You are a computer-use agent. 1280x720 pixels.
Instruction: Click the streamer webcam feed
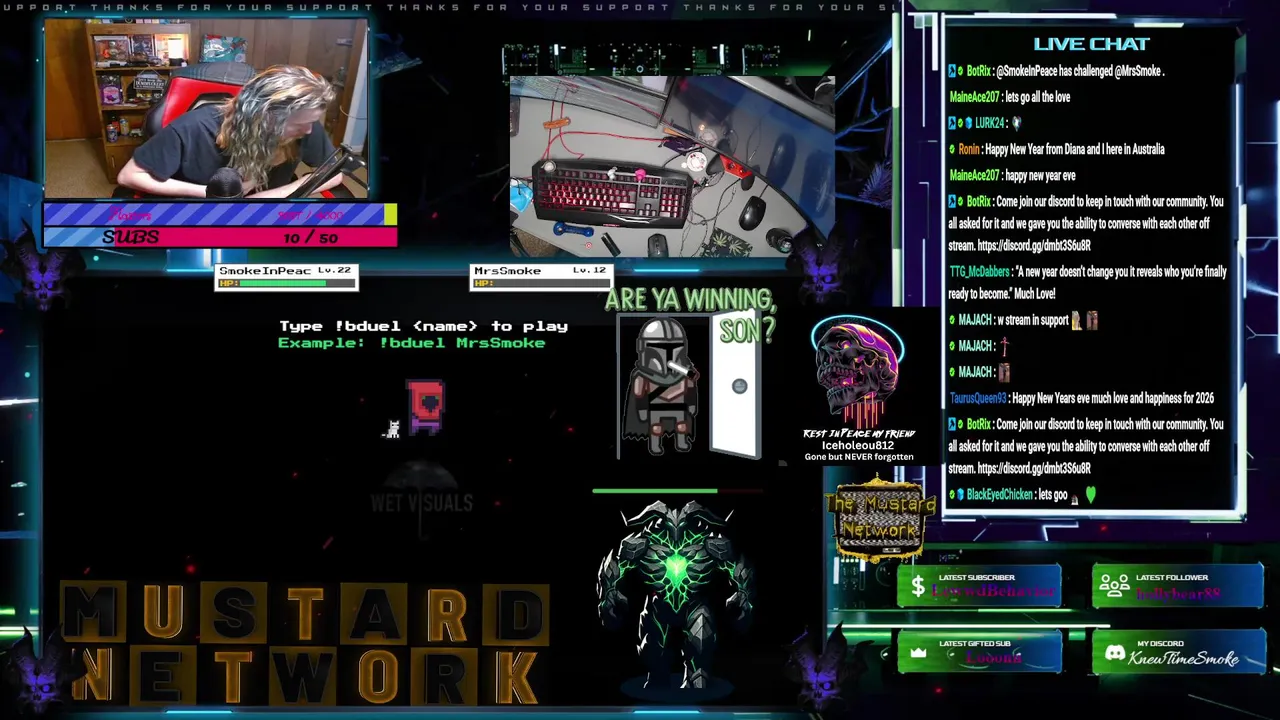[x=206, y=110]
